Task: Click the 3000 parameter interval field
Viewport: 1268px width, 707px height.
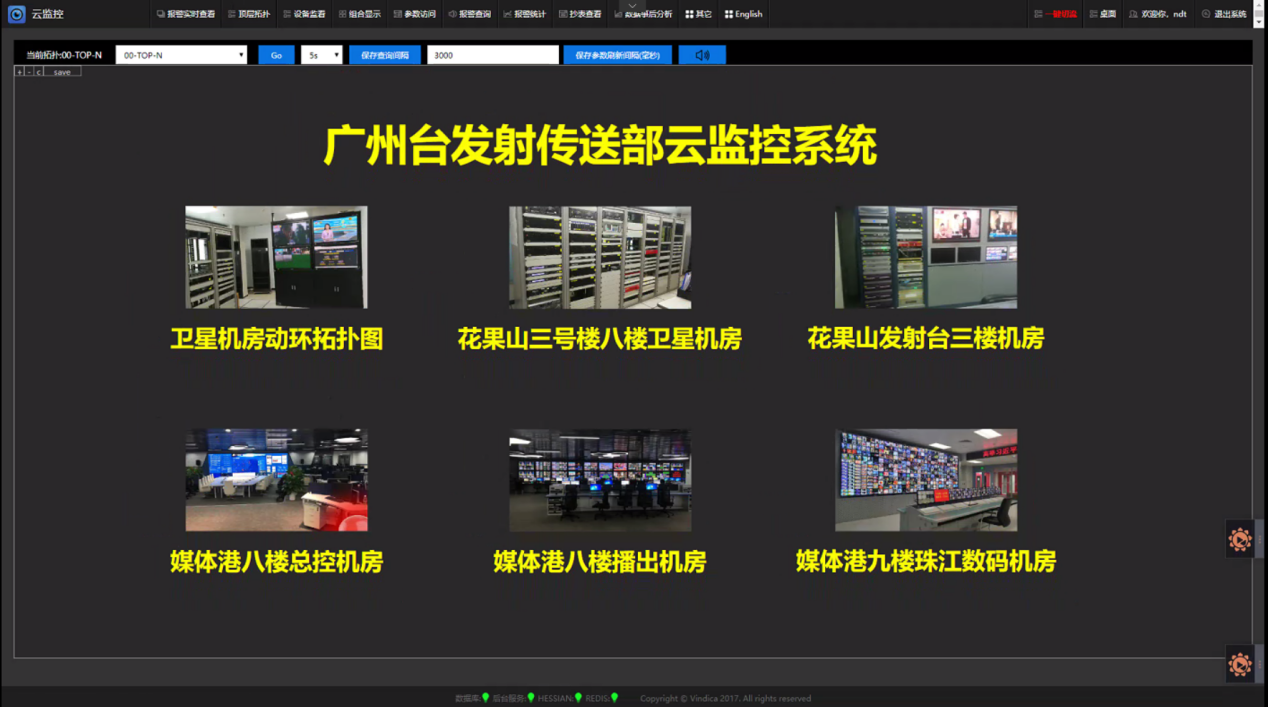Action: tap(492, 55)
